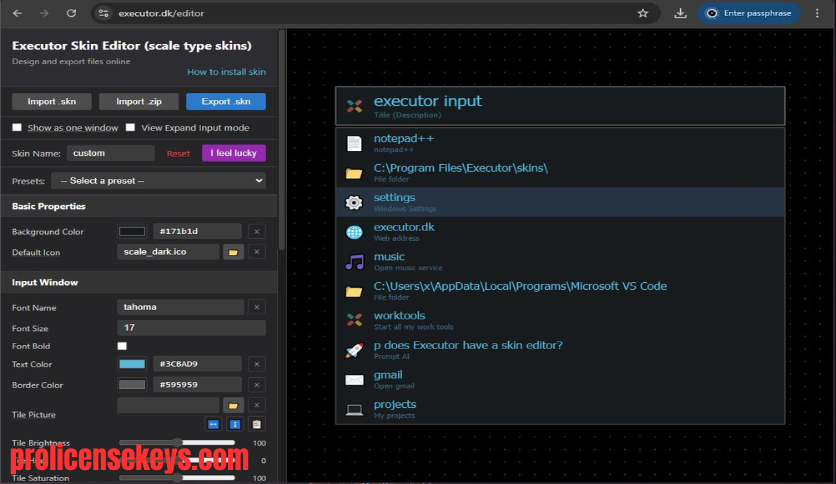Click the envelope icon beside gmail
The width and height of the screenshot is (836, 484).
354,380
